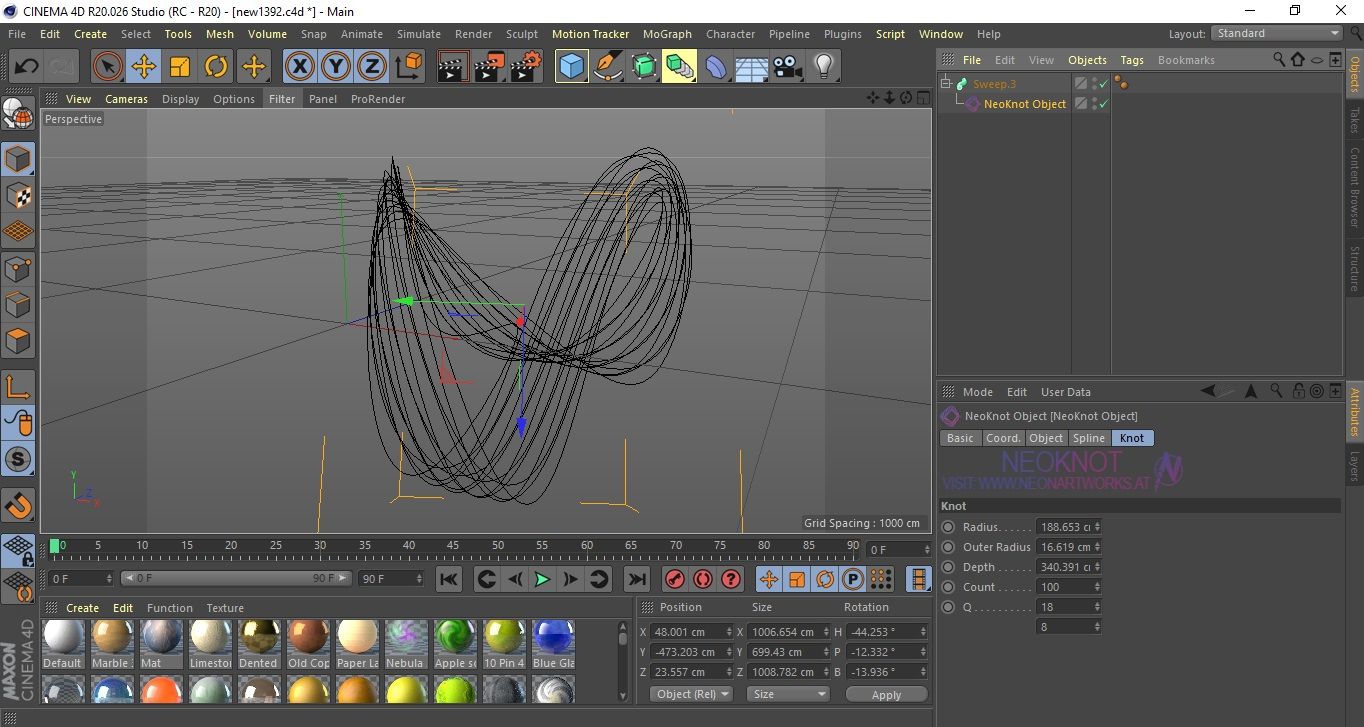Toggle Radius keyframe circle
Image resolution: width=1364 pixels, height=727 pixels.
point(948,527)
